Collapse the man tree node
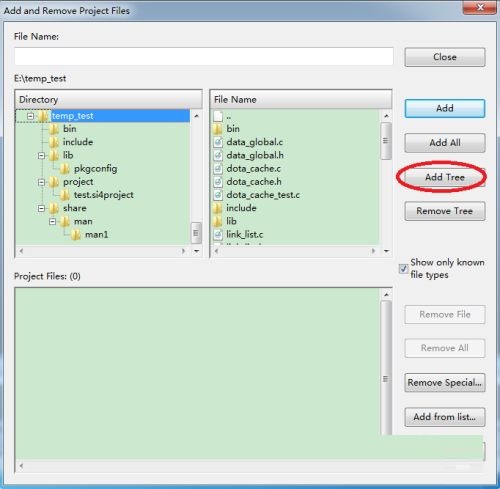The image size is (500, 489). [52, 222]
